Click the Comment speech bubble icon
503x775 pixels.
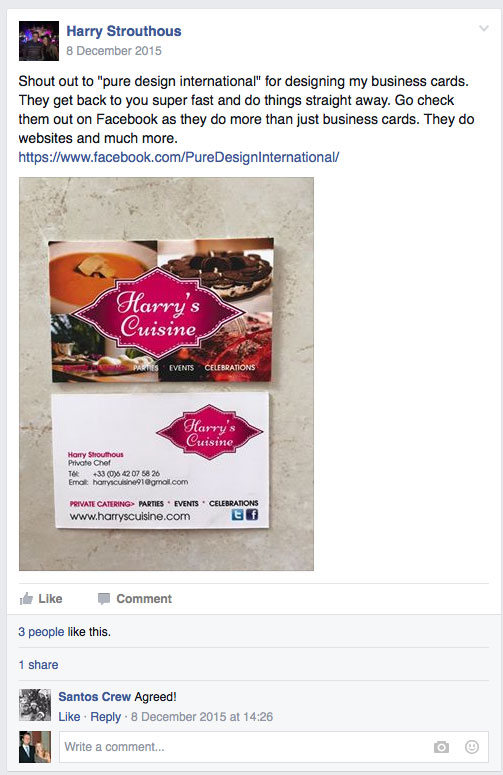104,599
